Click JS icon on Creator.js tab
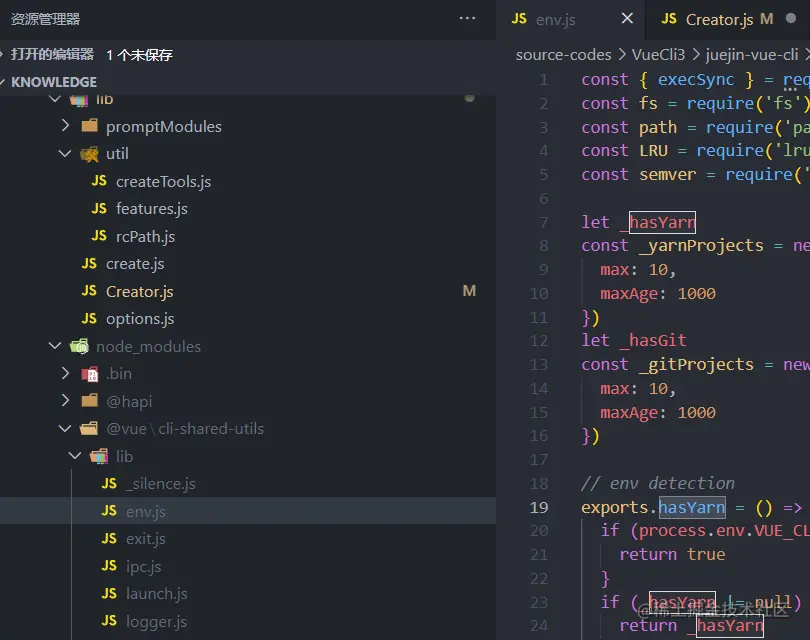Image resolution: width=810 pixels, height=640 pixels. pyautogui.click(x=669, y=19)
